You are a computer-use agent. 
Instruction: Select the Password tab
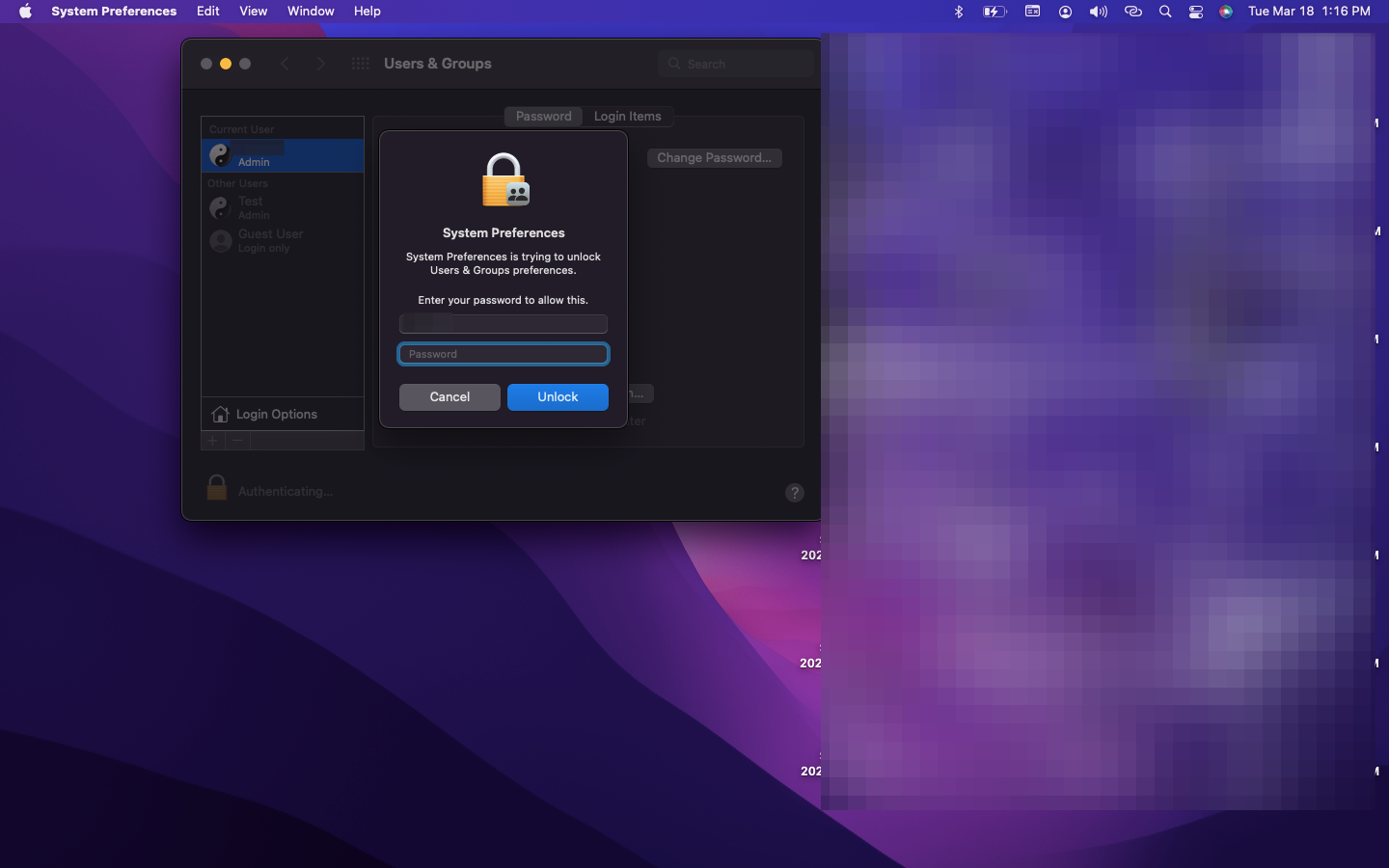(x=544, y=117)
